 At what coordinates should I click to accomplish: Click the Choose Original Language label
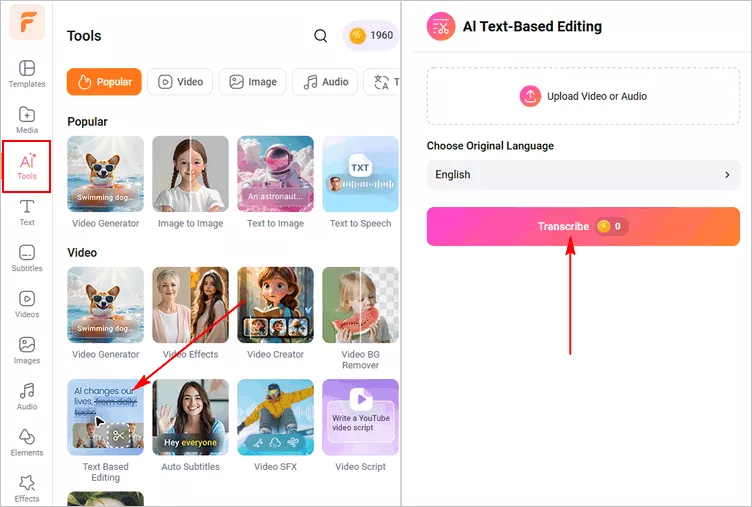[490, 146]
